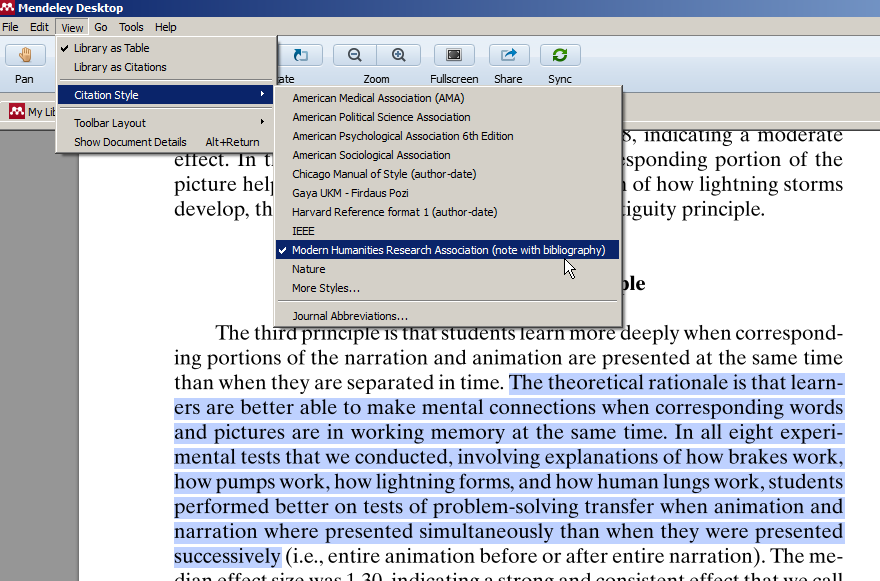The height and width of the screenshot is (581, 880).
Task: Open the Edit menu
Action: (x=39, y=27)
